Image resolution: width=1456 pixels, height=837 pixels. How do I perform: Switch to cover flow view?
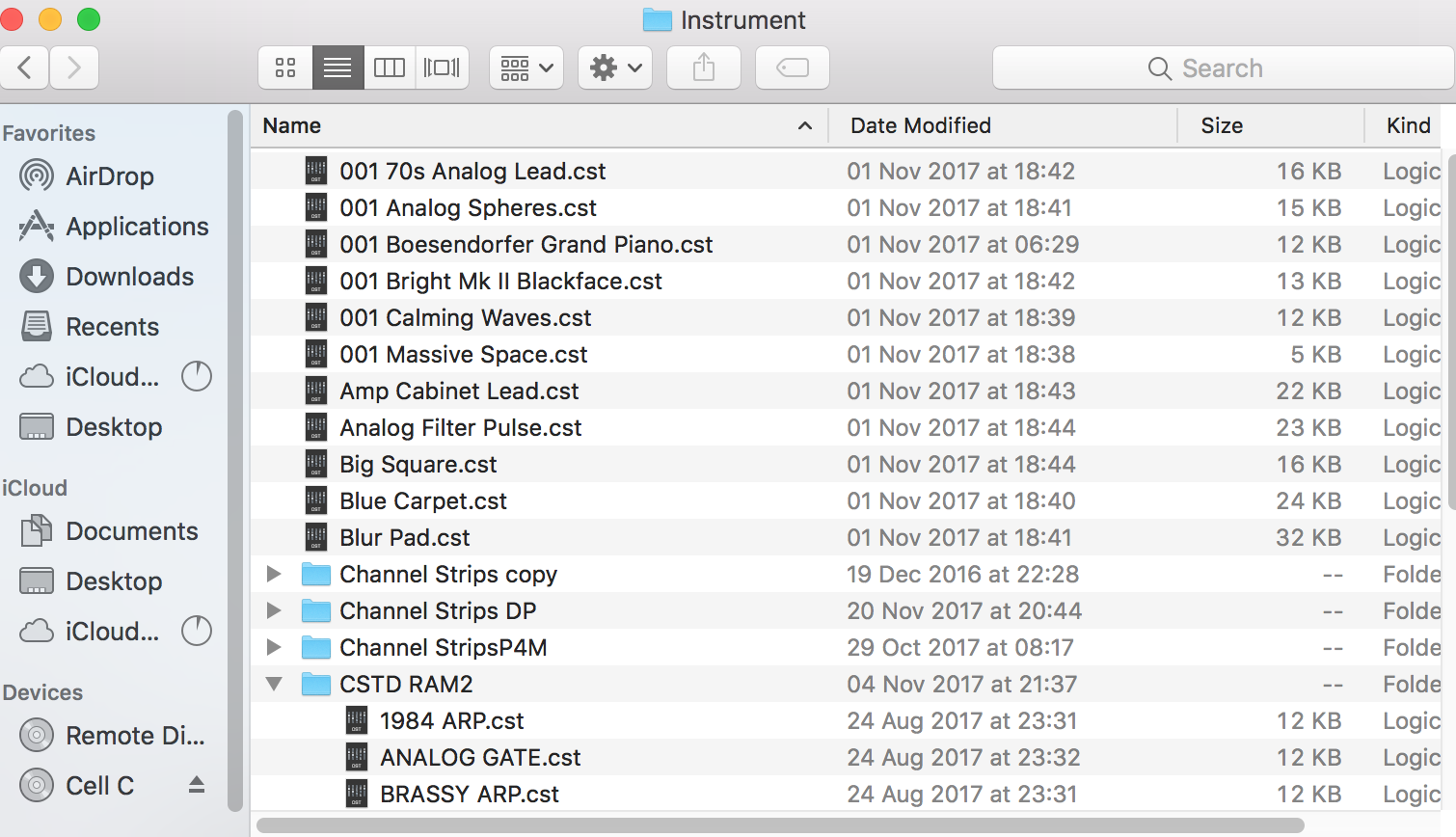click(442, 67)
